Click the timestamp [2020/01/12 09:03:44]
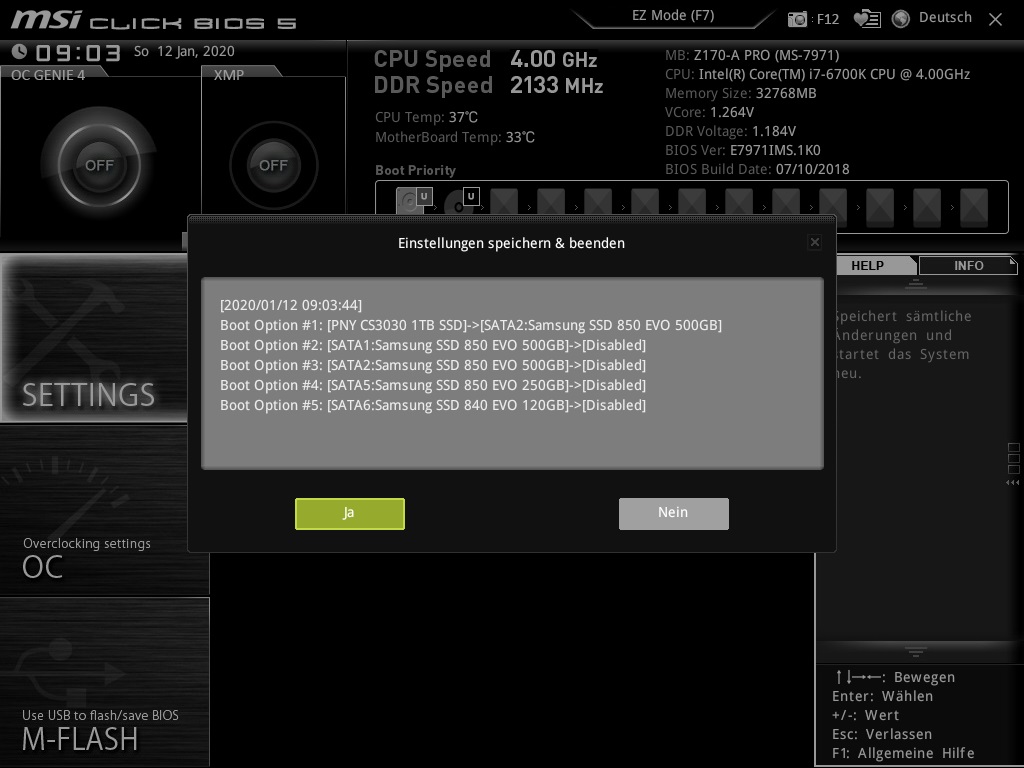The width and height of the screenshot is (1024, 768). (291, 305)
